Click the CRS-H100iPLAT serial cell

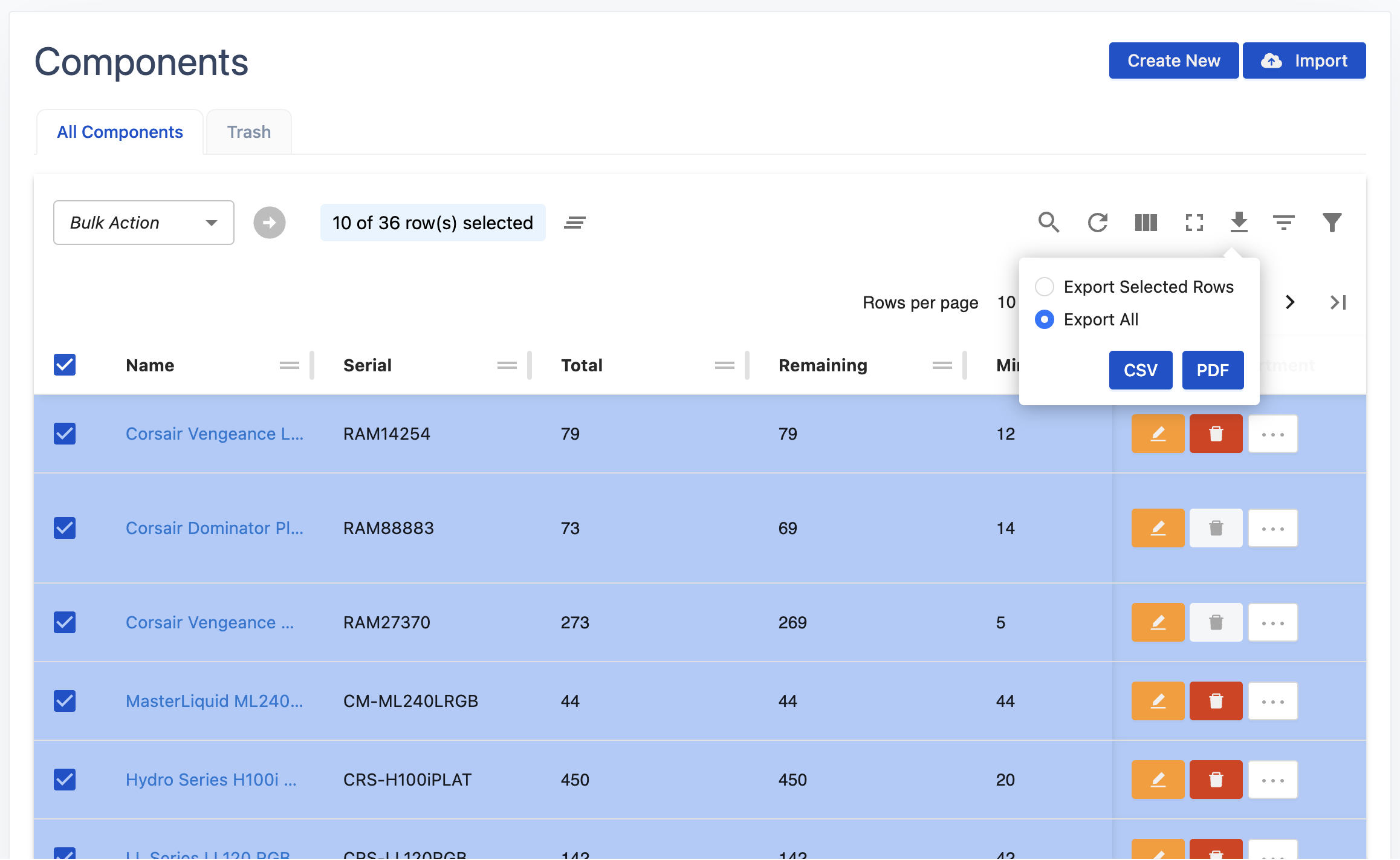pos(407,780)
